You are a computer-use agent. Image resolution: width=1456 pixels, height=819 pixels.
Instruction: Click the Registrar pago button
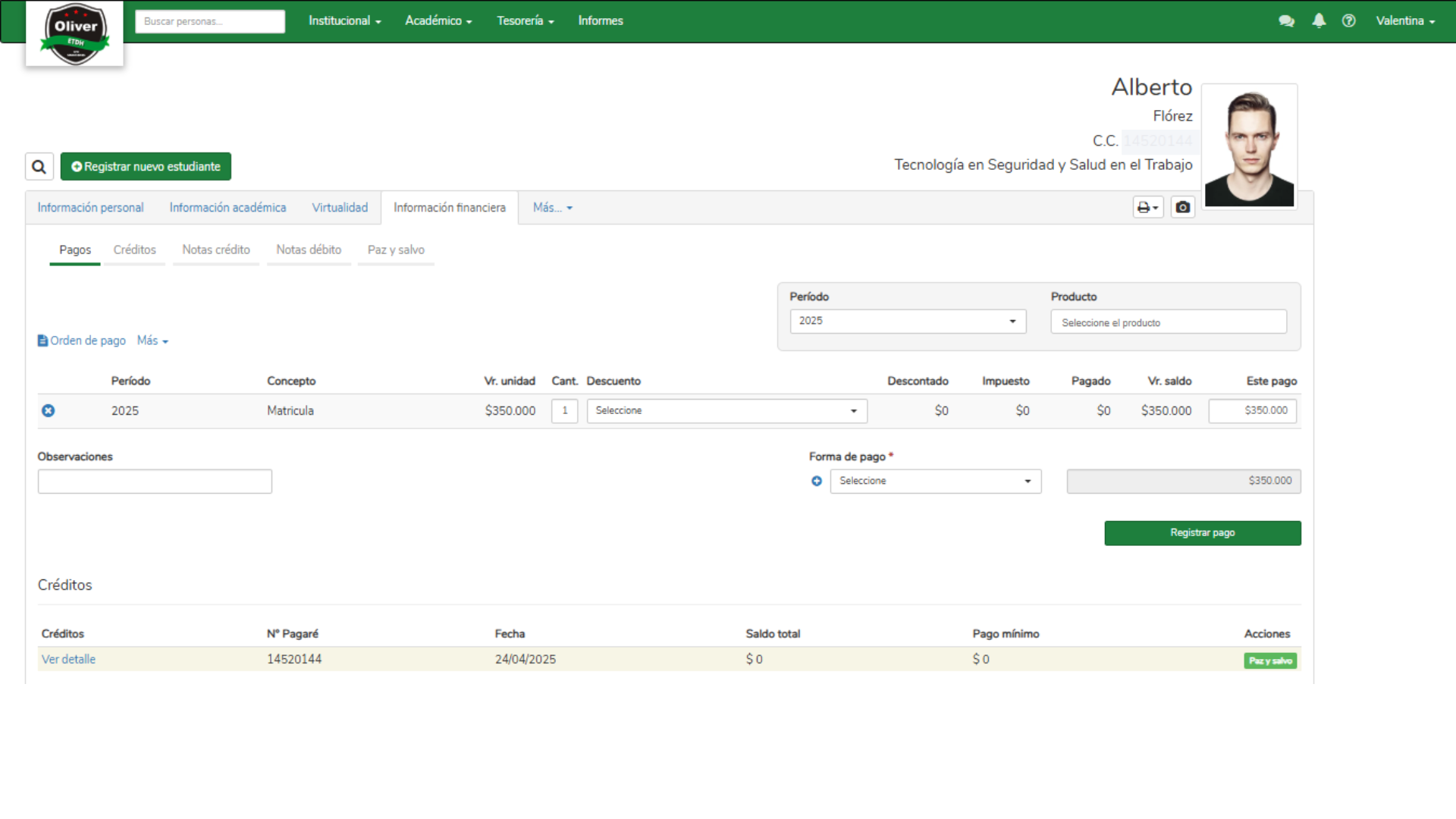pyautogui.click(x=1202, y=532)
